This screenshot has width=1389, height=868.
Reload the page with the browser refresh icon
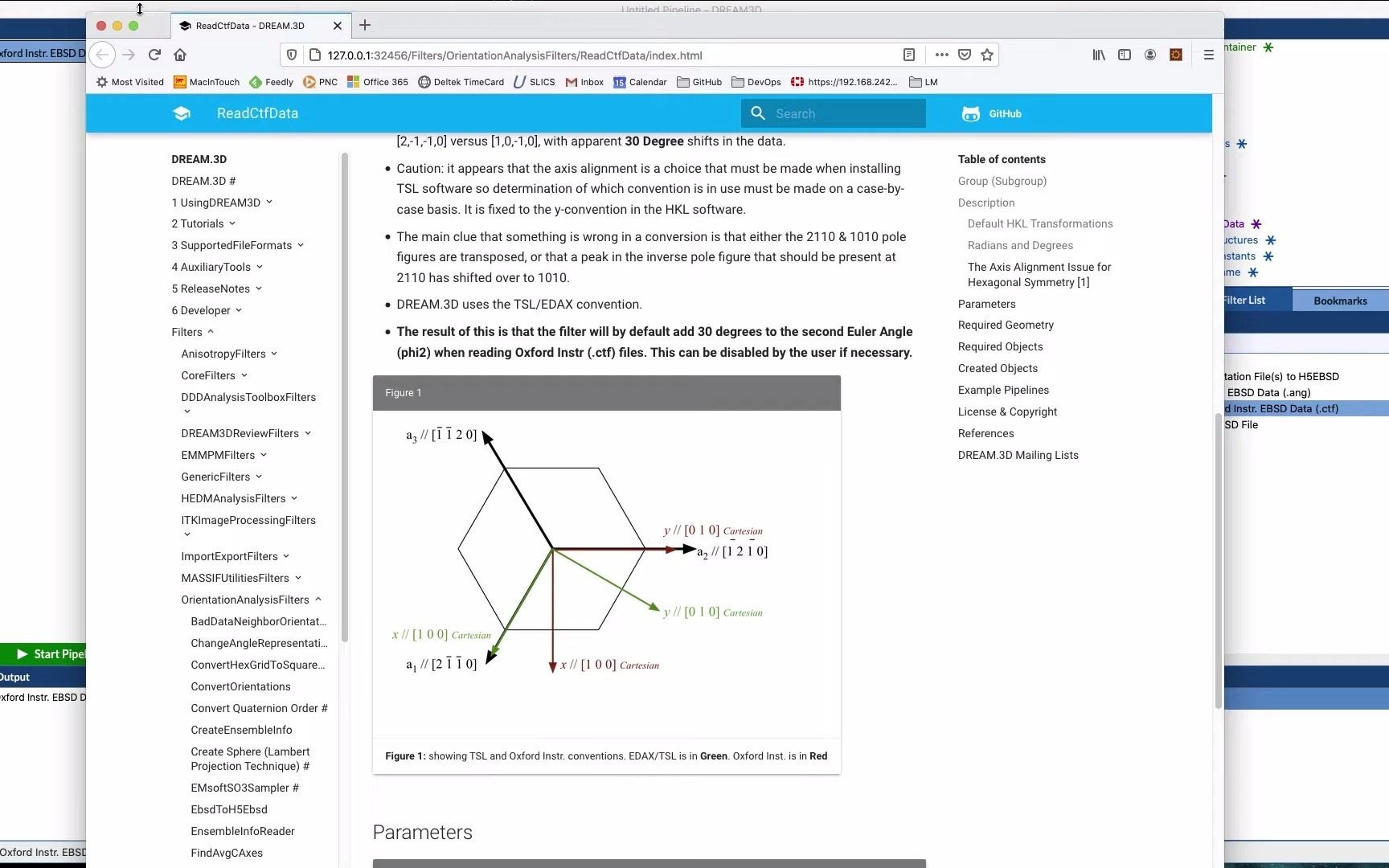(154, 55)
